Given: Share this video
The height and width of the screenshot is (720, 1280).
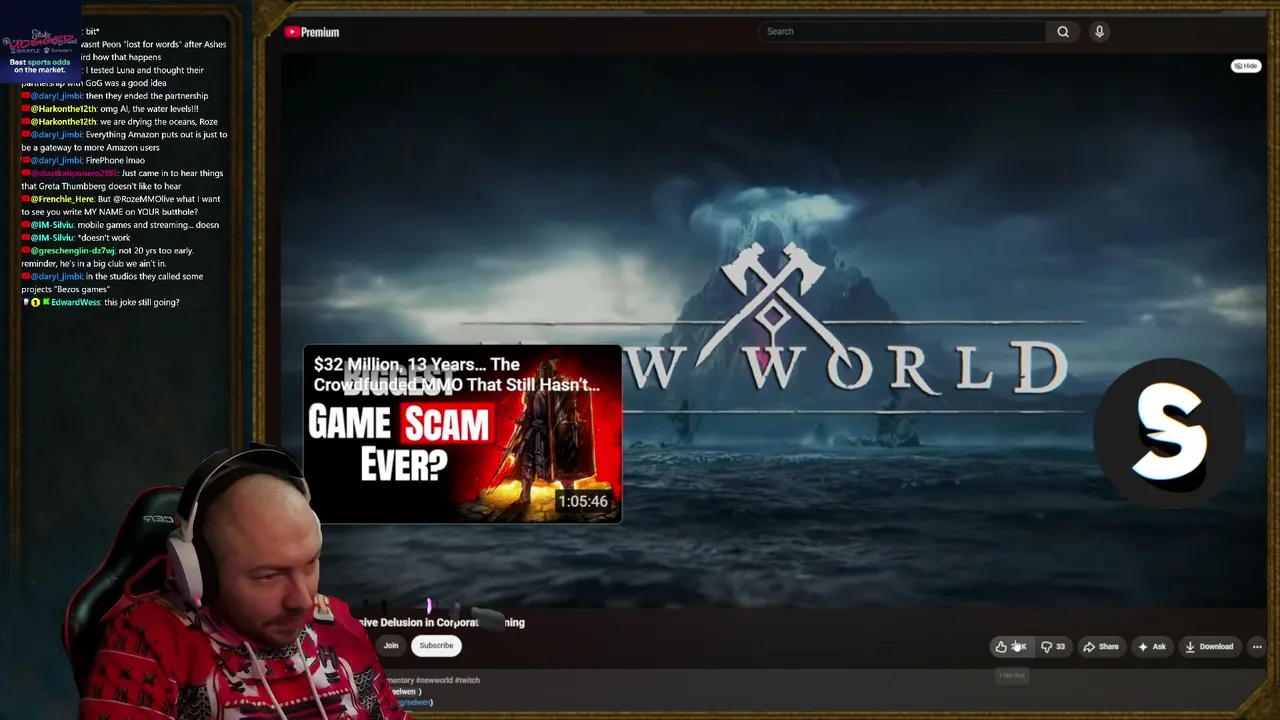Looking at the screenshot, I should point(1101,647).
